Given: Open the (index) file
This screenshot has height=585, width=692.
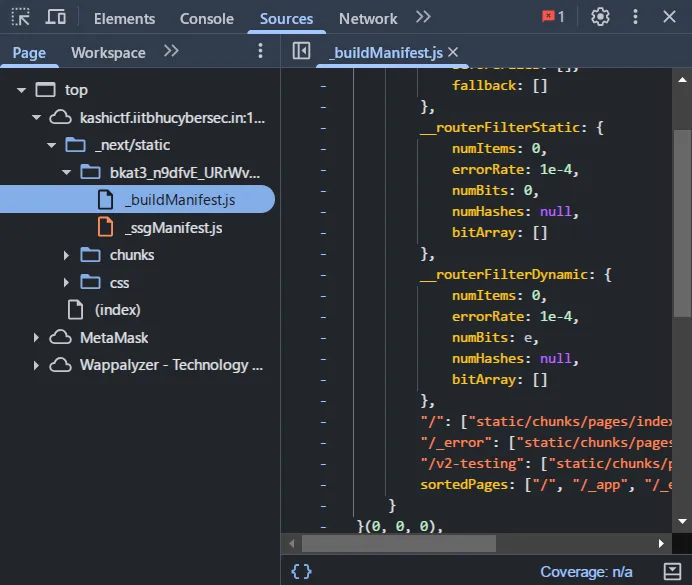Looking at the screenshot, I should point(117,310).
